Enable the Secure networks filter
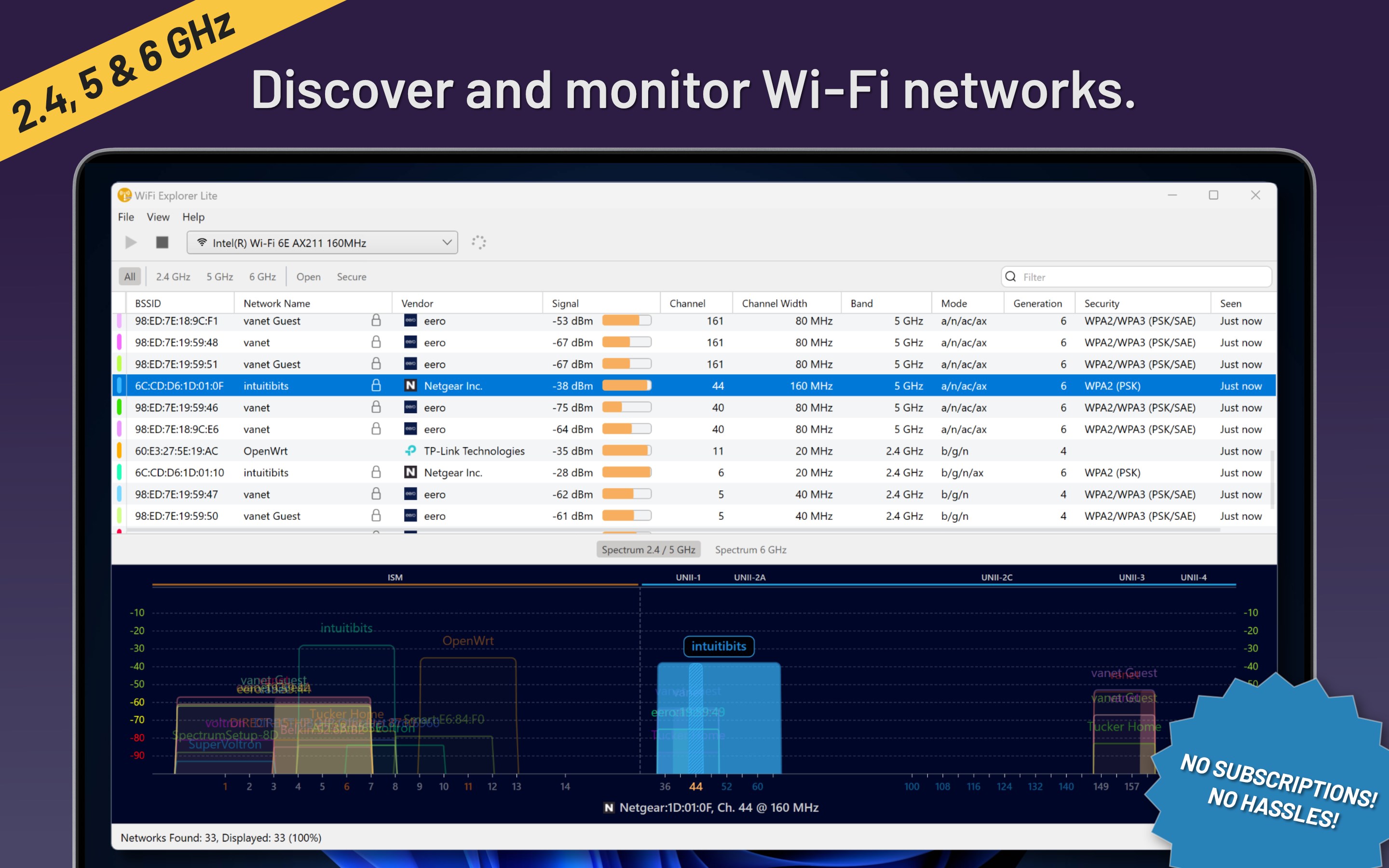1389x868 pixels. coord(351,277)
